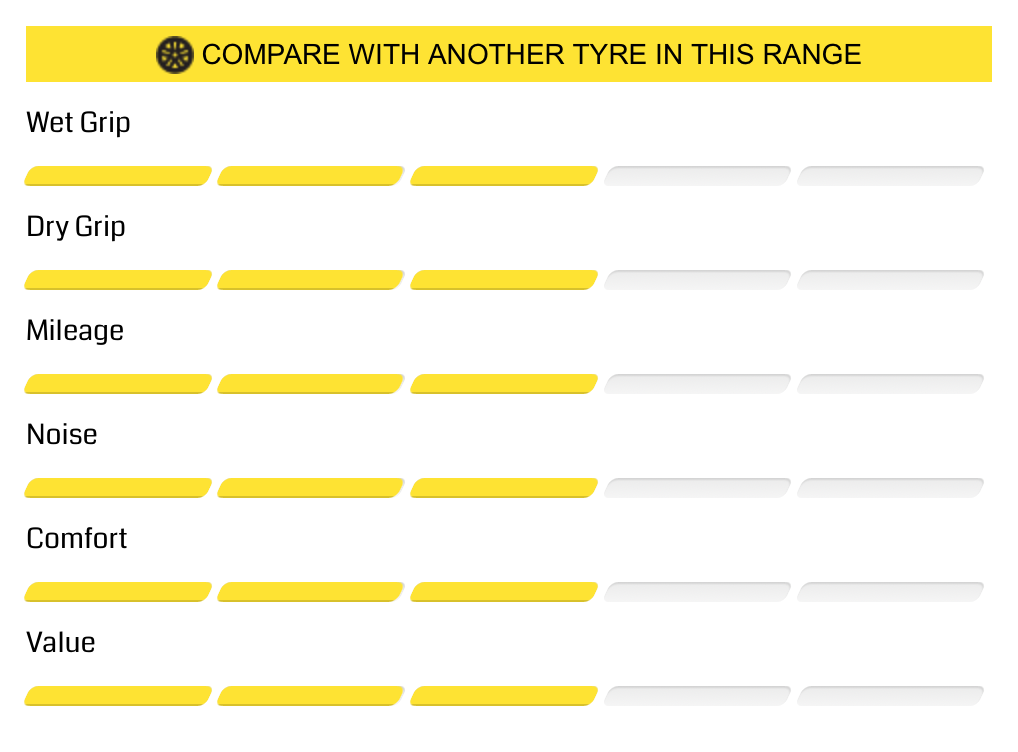The width and height of the screenshot is (1018, 752).
Task: Select third Mileage rating segment
Action: tap(504, 384)
